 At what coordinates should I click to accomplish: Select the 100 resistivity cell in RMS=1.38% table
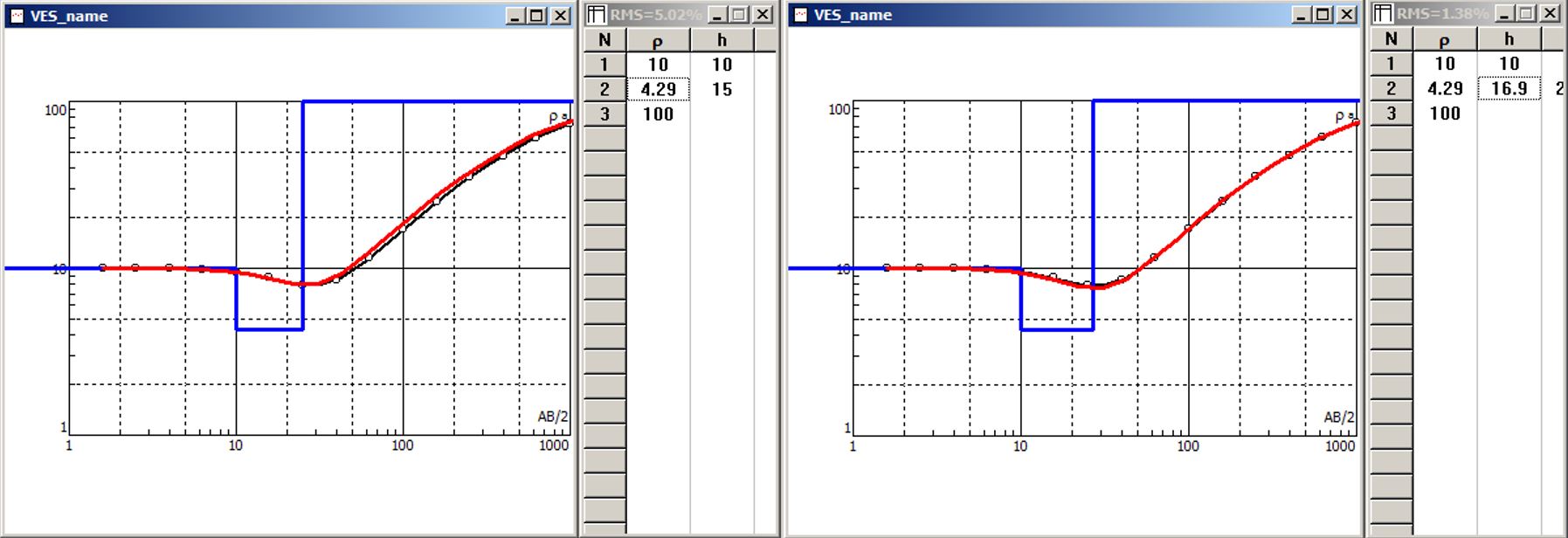[x=1445, y=113]
